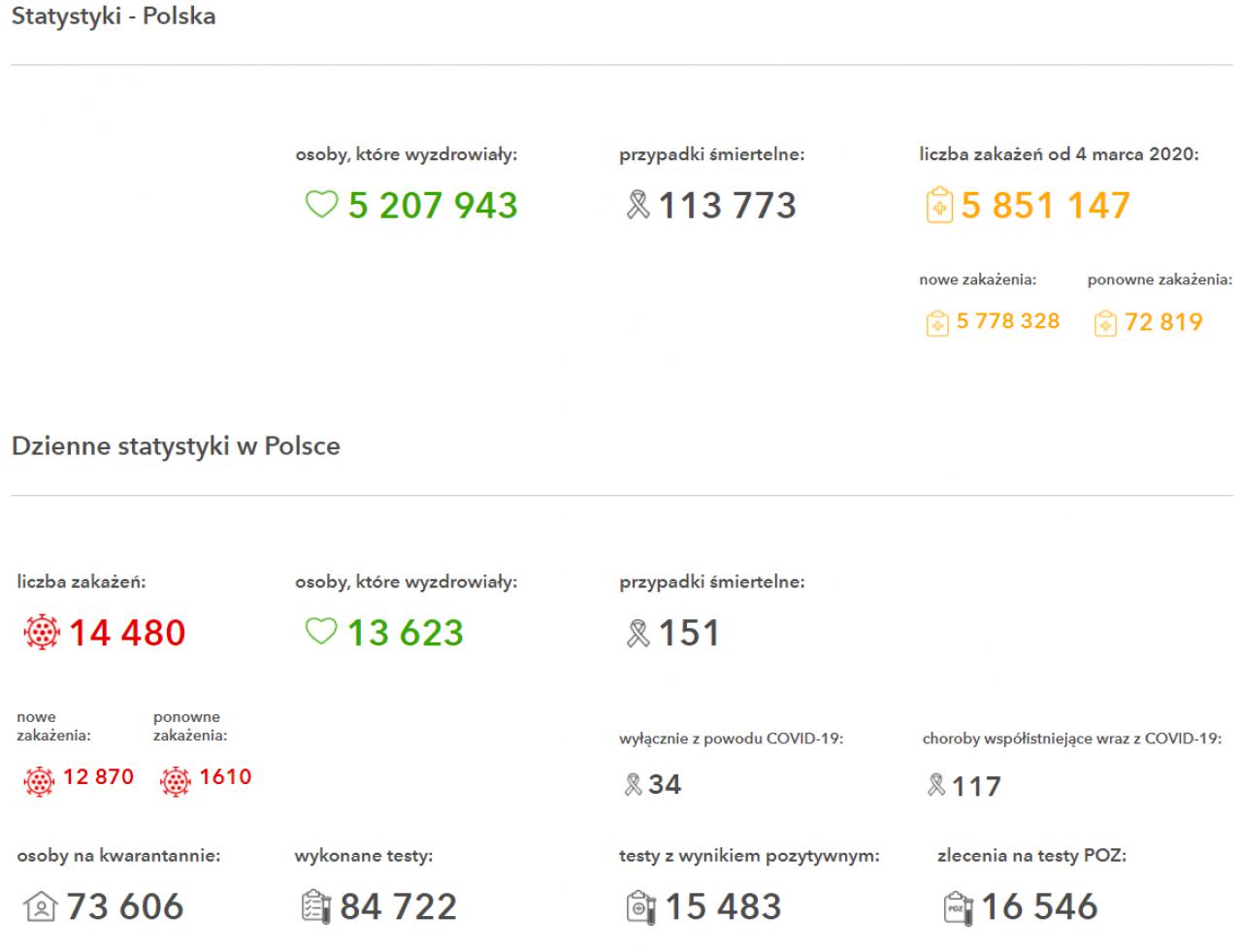
Task: Click the checklist test icon beside 84 722
Action: pos(316,906)
